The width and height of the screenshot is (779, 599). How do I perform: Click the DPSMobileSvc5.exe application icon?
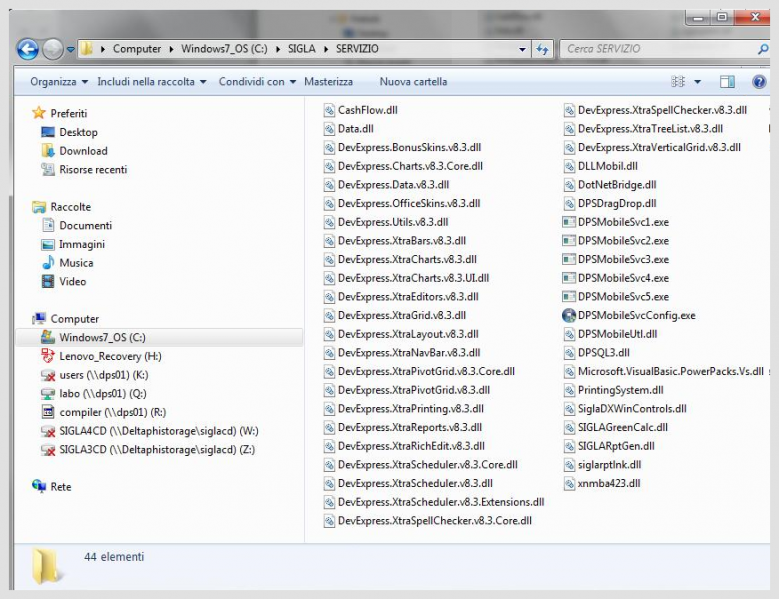pyautogui.click(x=569, y=297)
